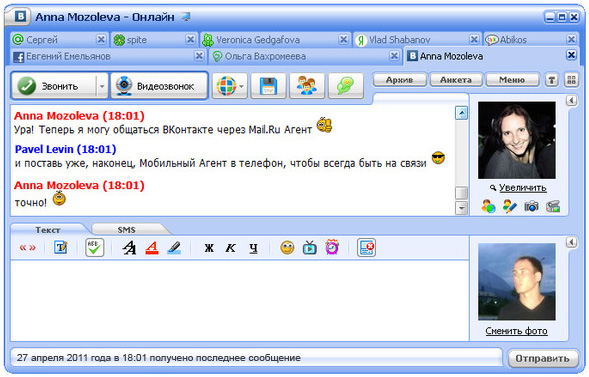Collapse Anna's photo panel with arrow
The height and width of the screenshot is (377, 589).
click(x=571, y=100)
